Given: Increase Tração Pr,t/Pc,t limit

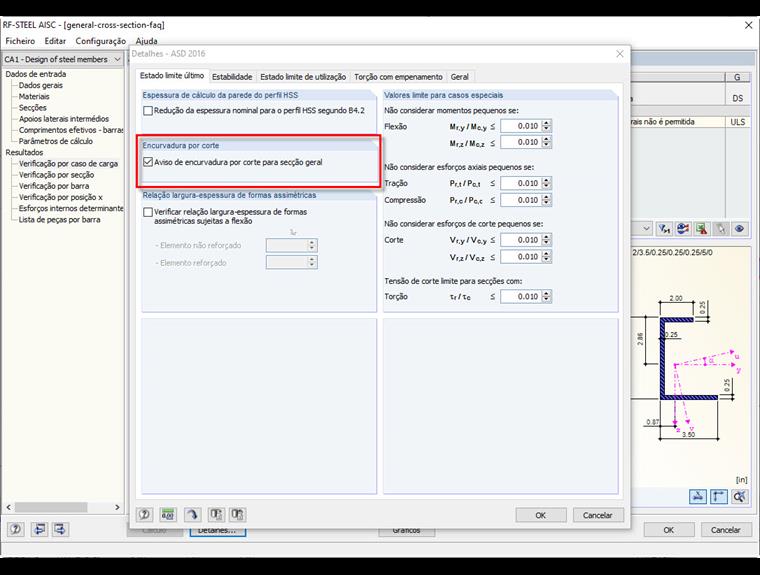Looking at the screenshot, I should pyautogui.click(x=546, y=180).
